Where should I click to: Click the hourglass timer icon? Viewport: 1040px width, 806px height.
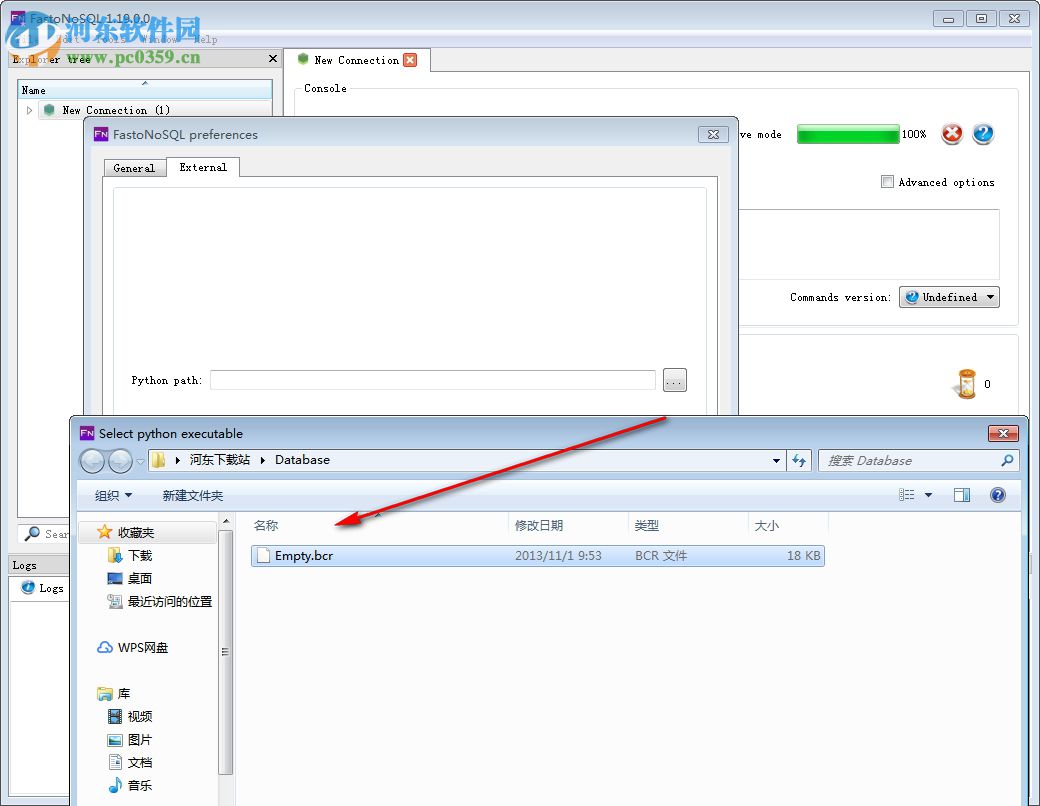967,383
